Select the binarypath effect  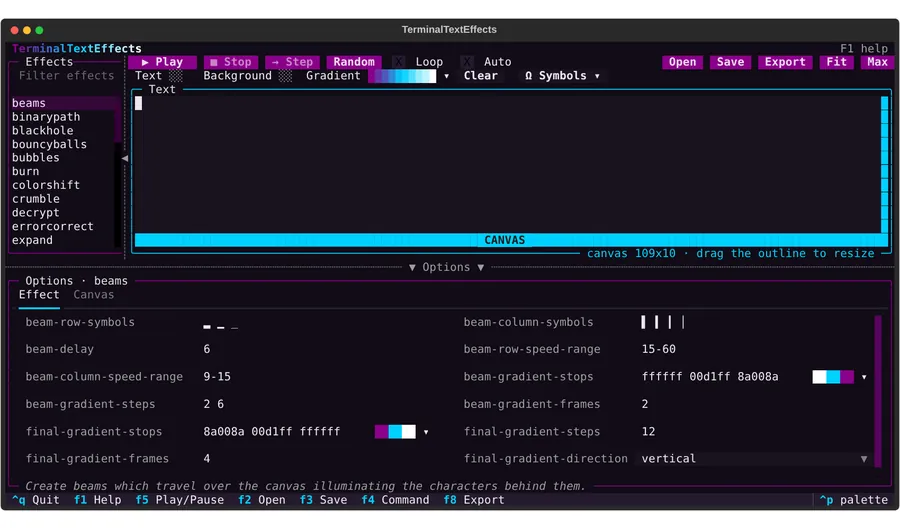63,117
